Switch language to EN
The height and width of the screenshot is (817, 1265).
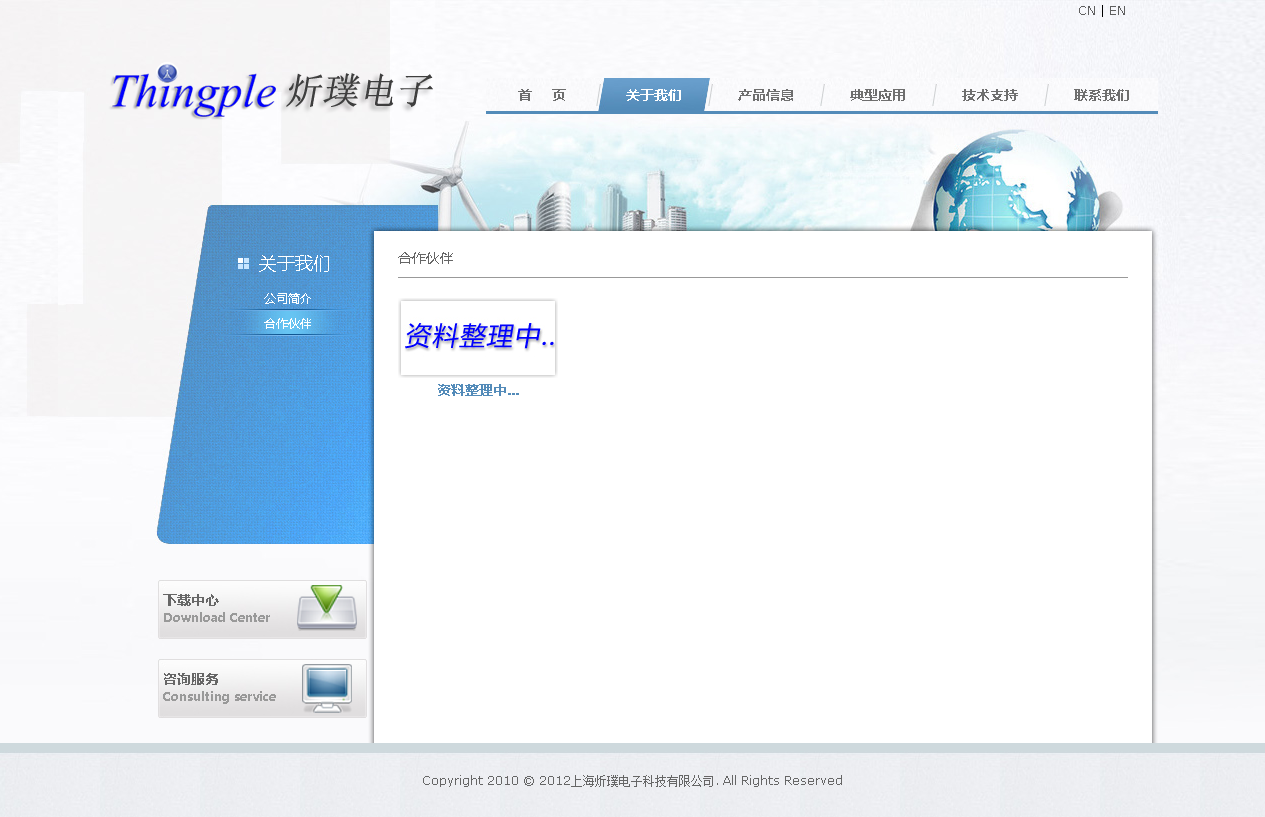click(1117, 11)
